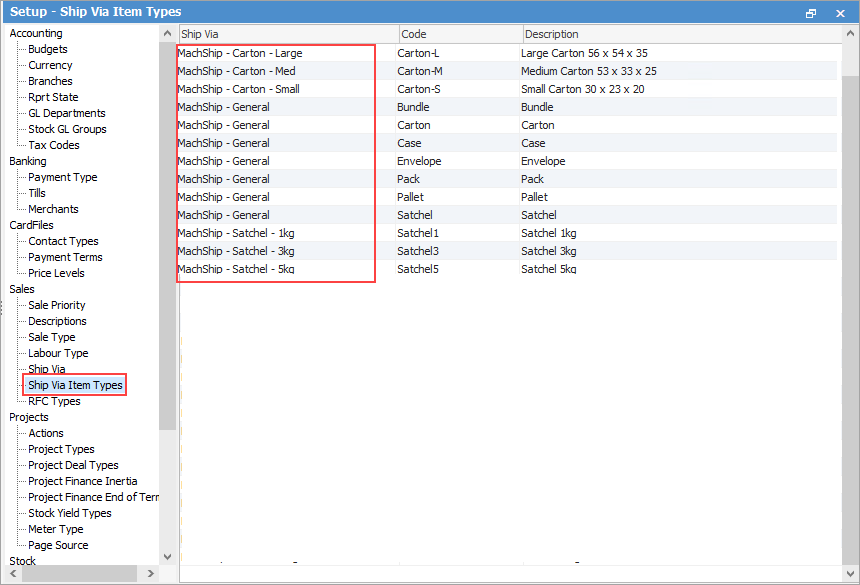Open Branches setup item

[50, 81]
